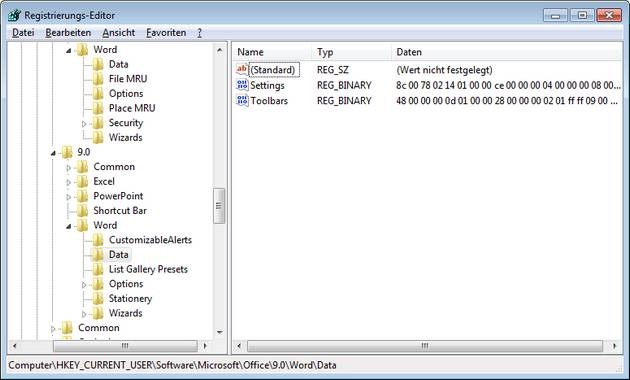Sort by the Daten column header
This screenshot has height=380, width=630.
point(506,52)
